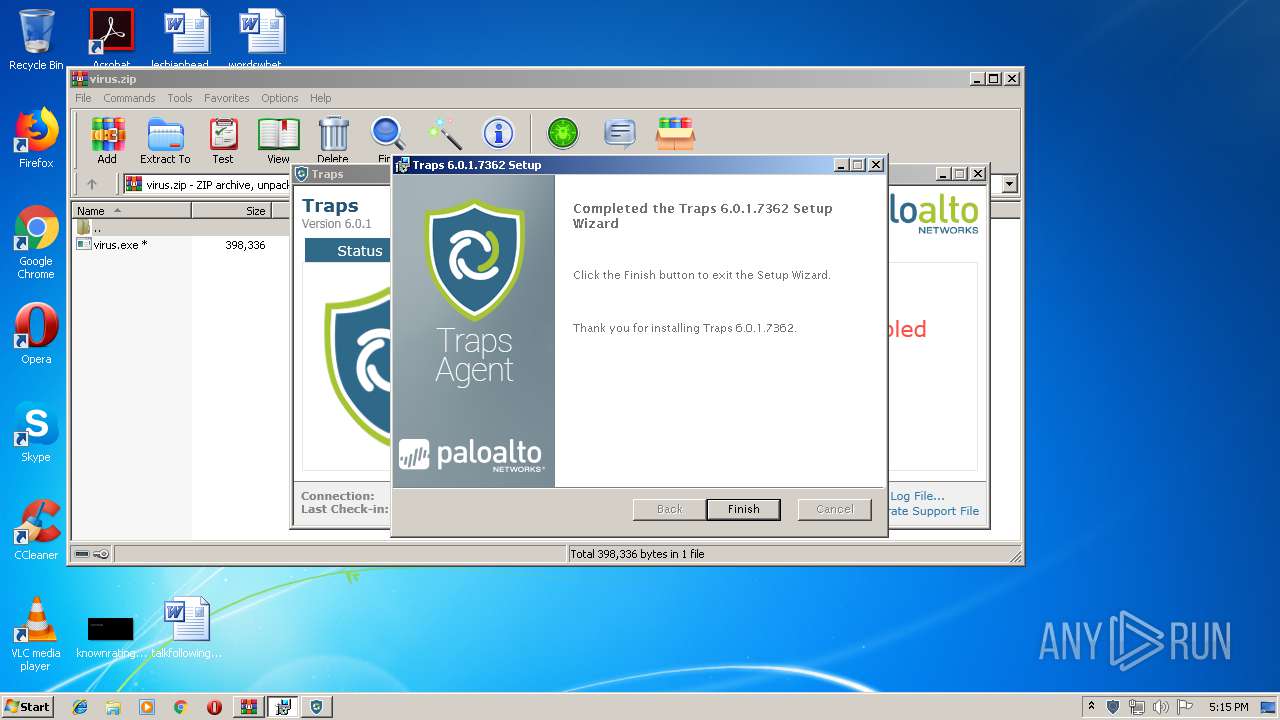Click the drive/key icon in WinRAR status bar

[x=92, y=554]
